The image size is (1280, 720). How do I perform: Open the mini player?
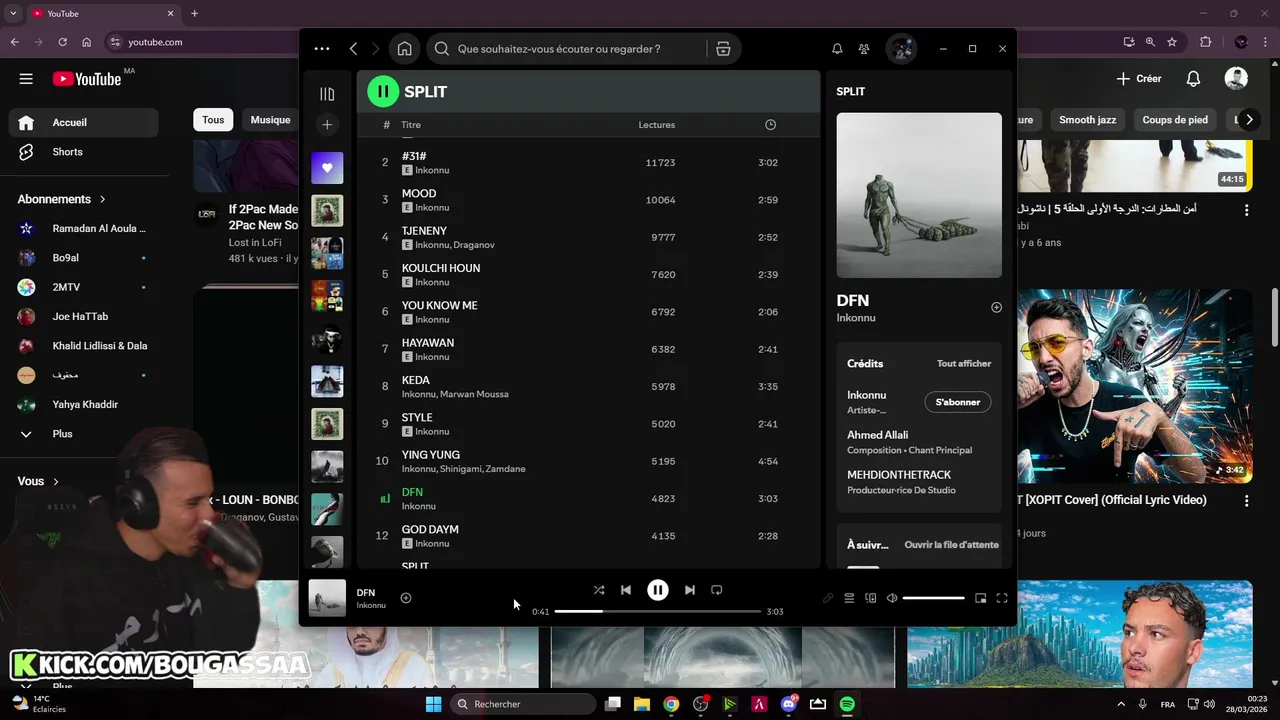pyautogui.click(x=981, y=598)
